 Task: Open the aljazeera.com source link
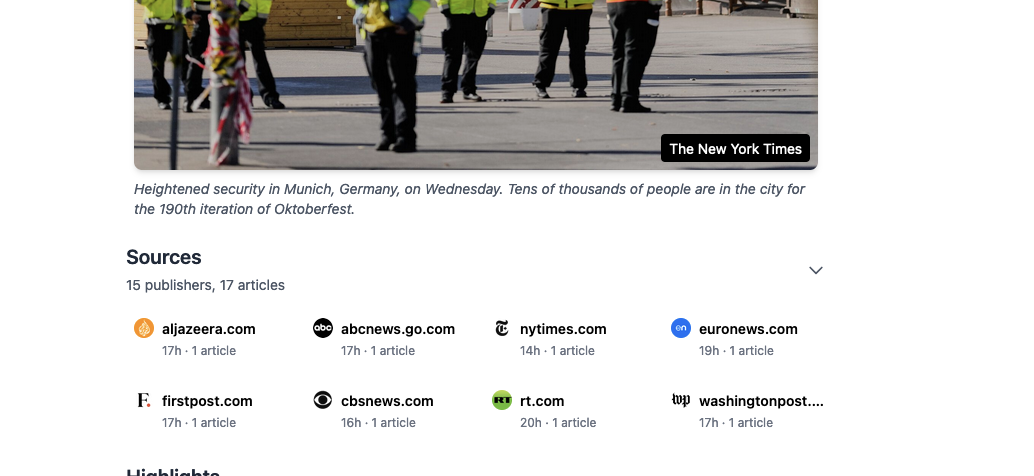pyautogui.click(x=208, y=329)
